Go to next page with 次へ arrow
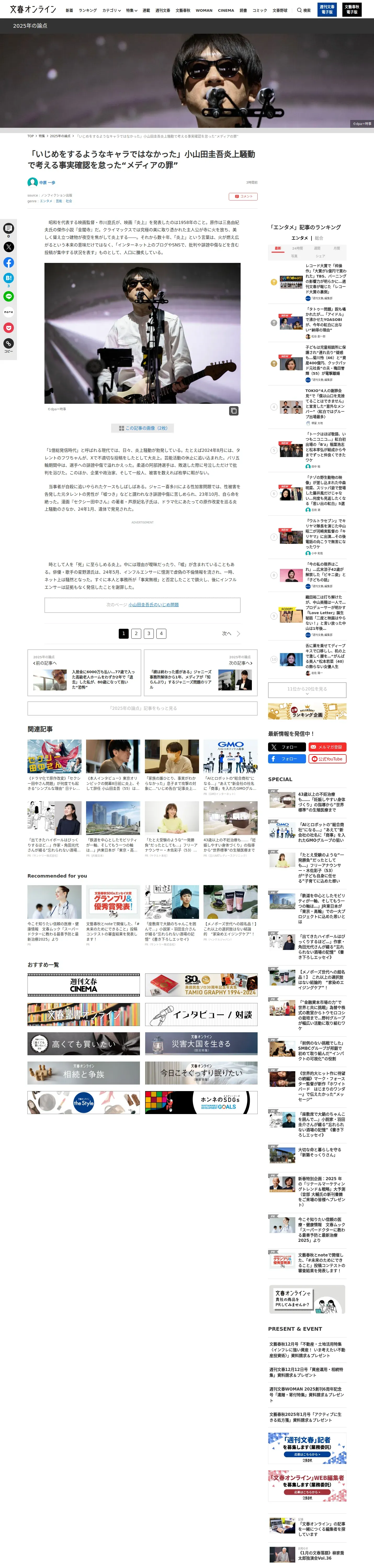Image resolution: width=374 pixels, height=1568 pixels. point(231,634)
